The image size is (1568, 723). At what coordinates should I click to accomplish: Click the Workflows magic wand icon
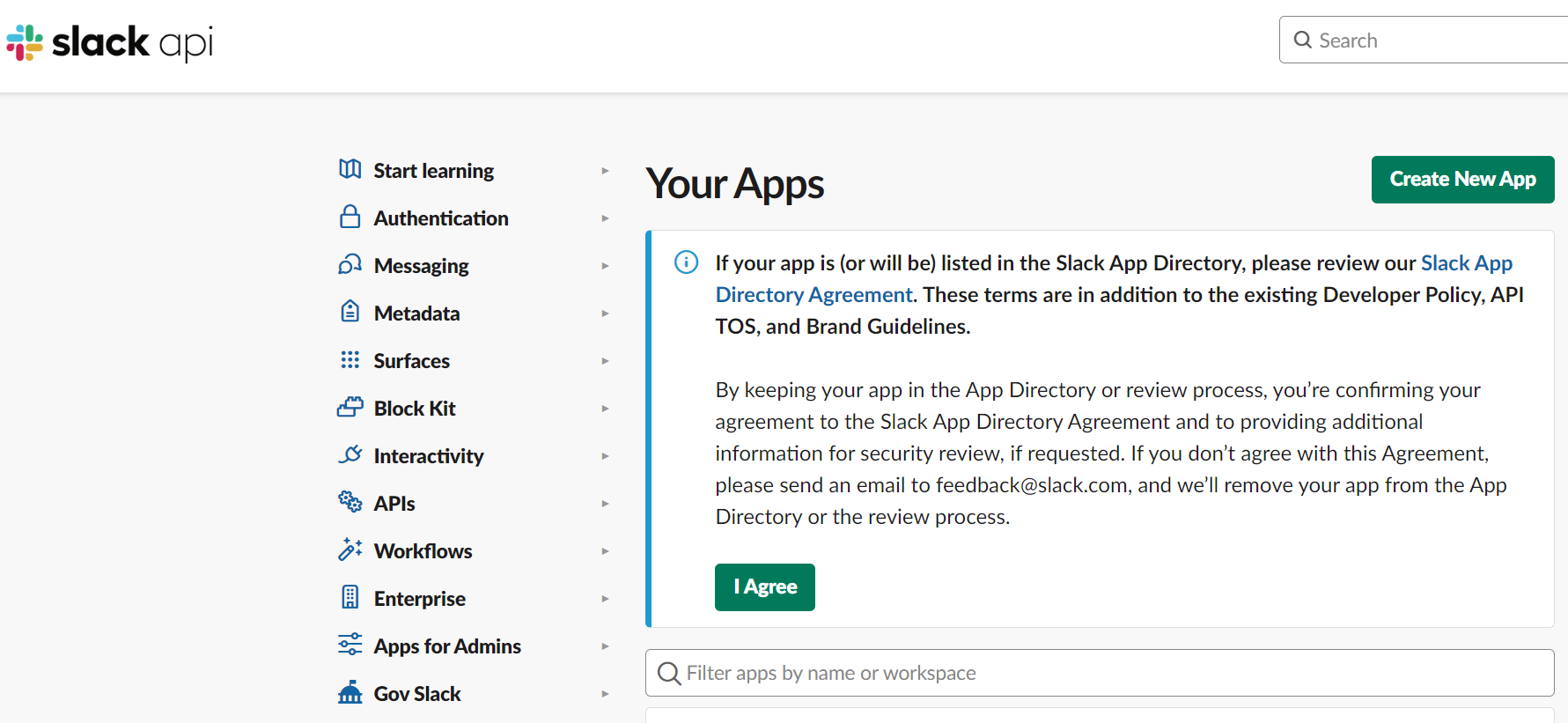click(350, 550)
